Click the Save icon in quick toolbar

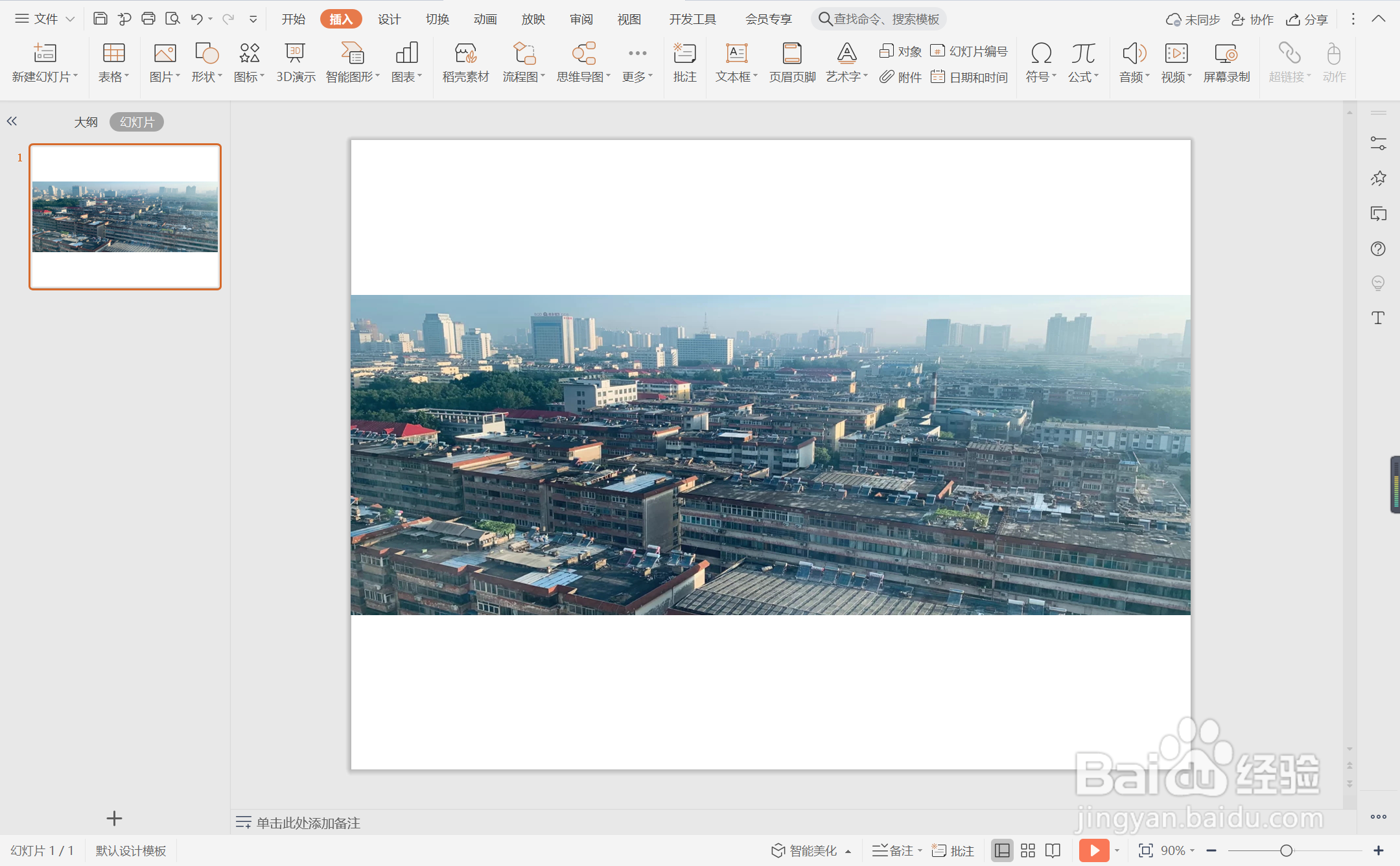(100, 19)
